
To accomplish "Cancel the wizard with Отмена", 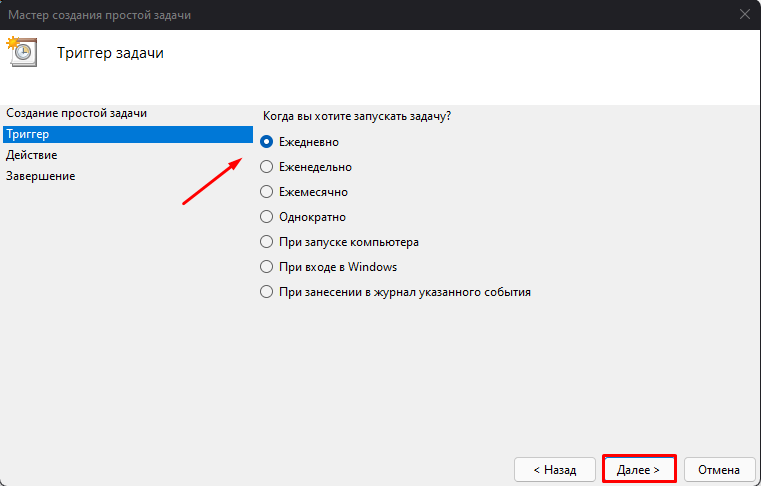I will (719, 469).
